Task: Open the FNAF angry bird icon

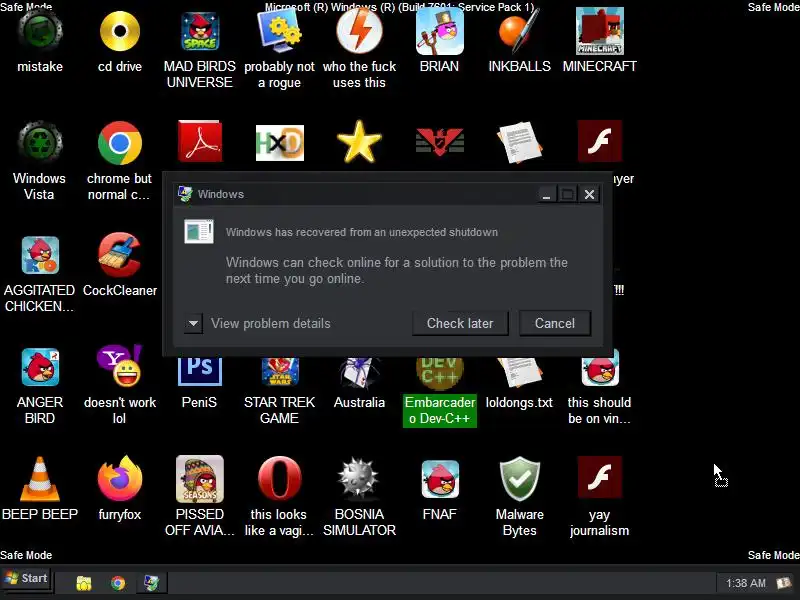Action: [x=439, y=479]
